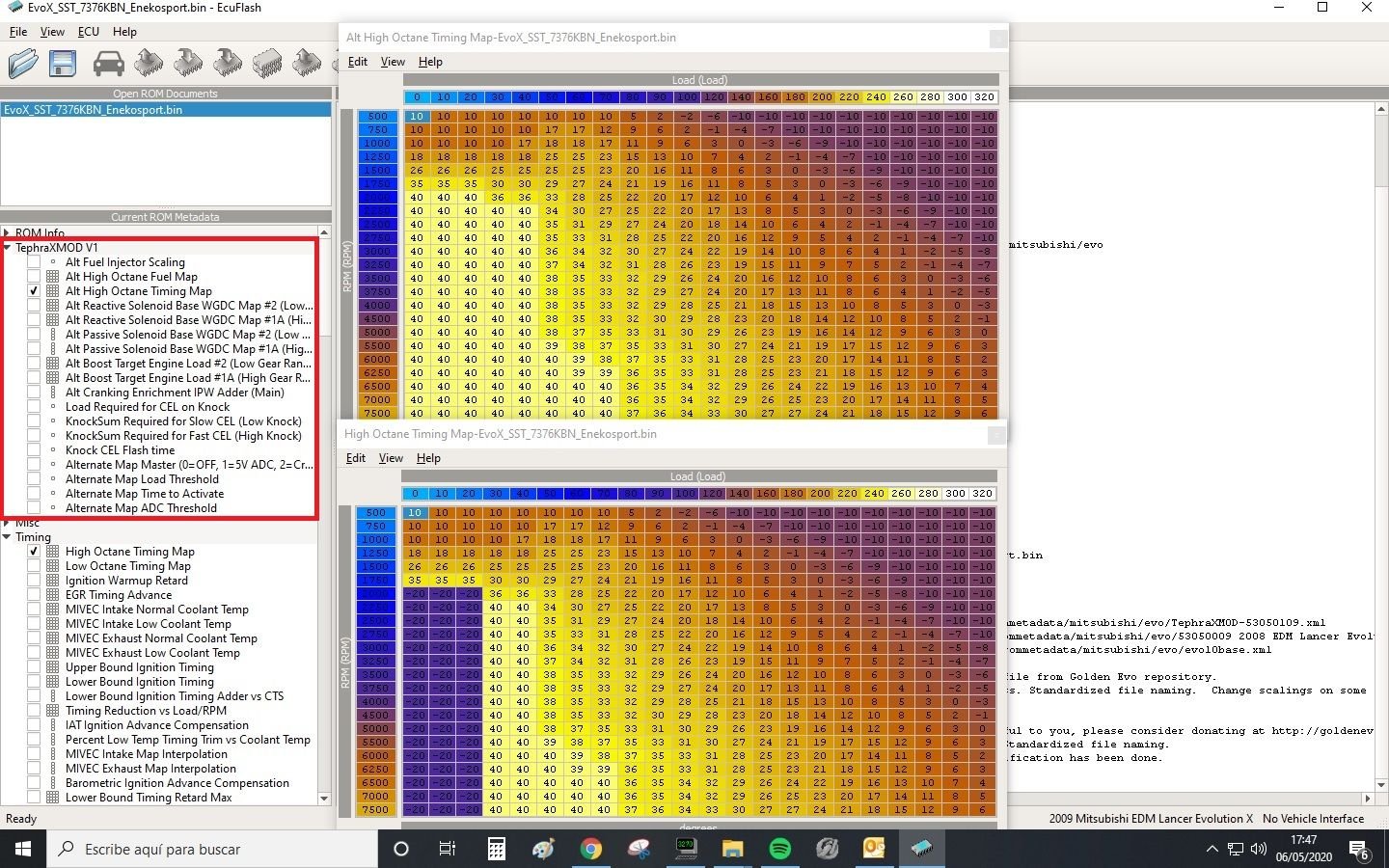Open the ECU menu in the main menu bar
Viewport: 1389px width, 868px height.
88,32
